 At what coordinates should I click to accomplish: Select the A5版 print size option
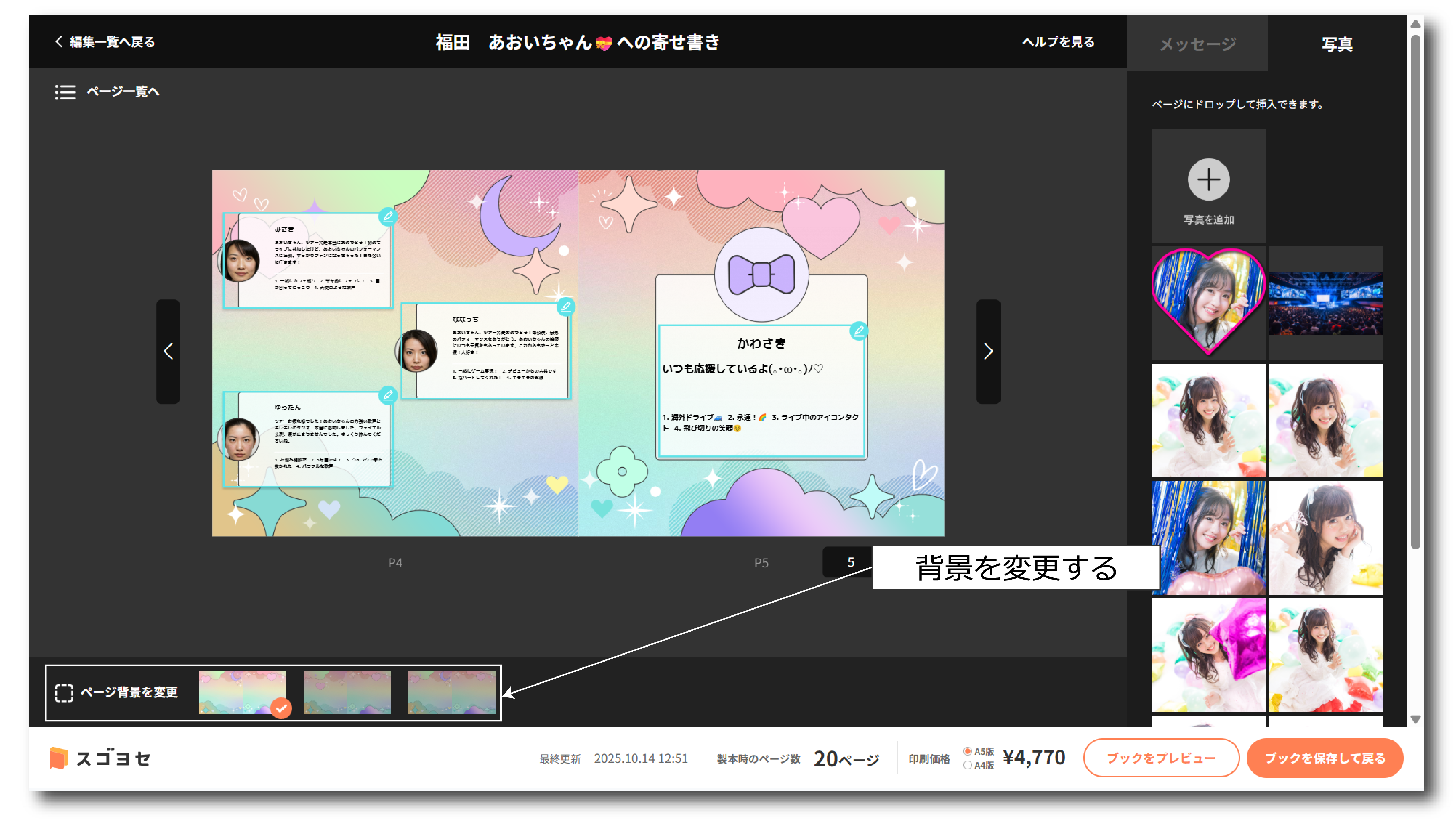point(968,751)
